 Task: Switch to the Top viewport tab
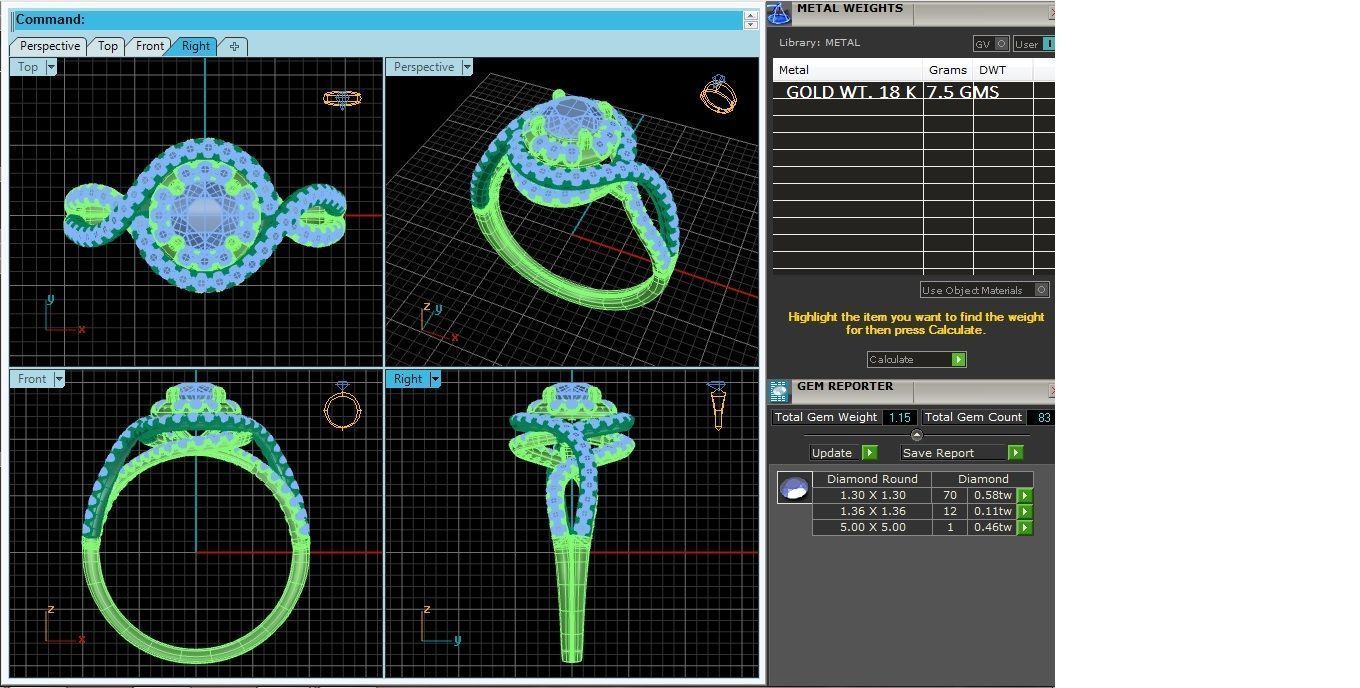click(107, 46)
